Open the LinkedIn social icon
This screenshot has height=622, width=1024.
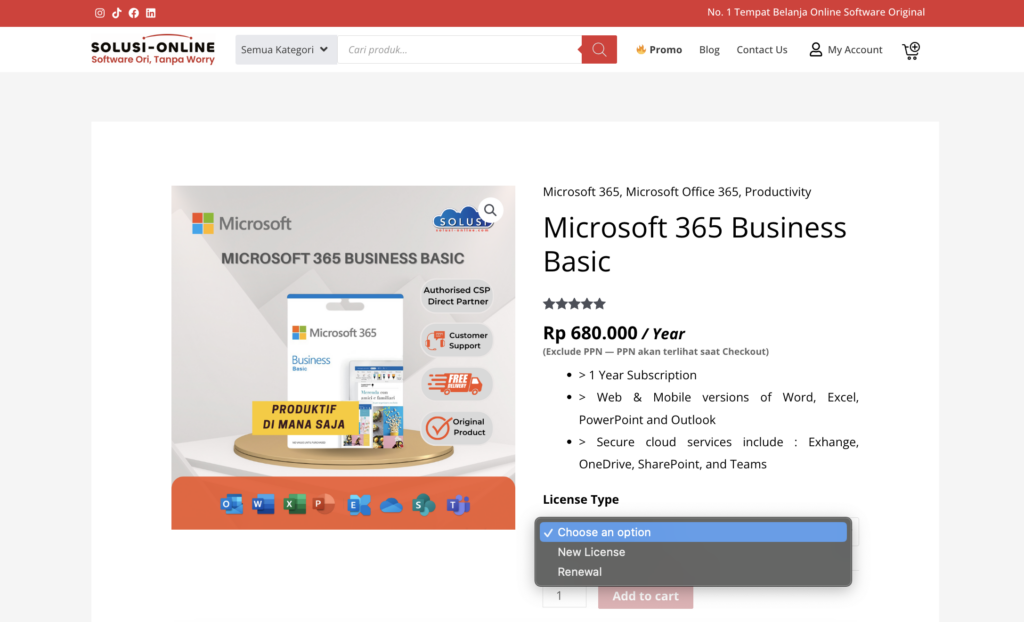tap(151, 13)
